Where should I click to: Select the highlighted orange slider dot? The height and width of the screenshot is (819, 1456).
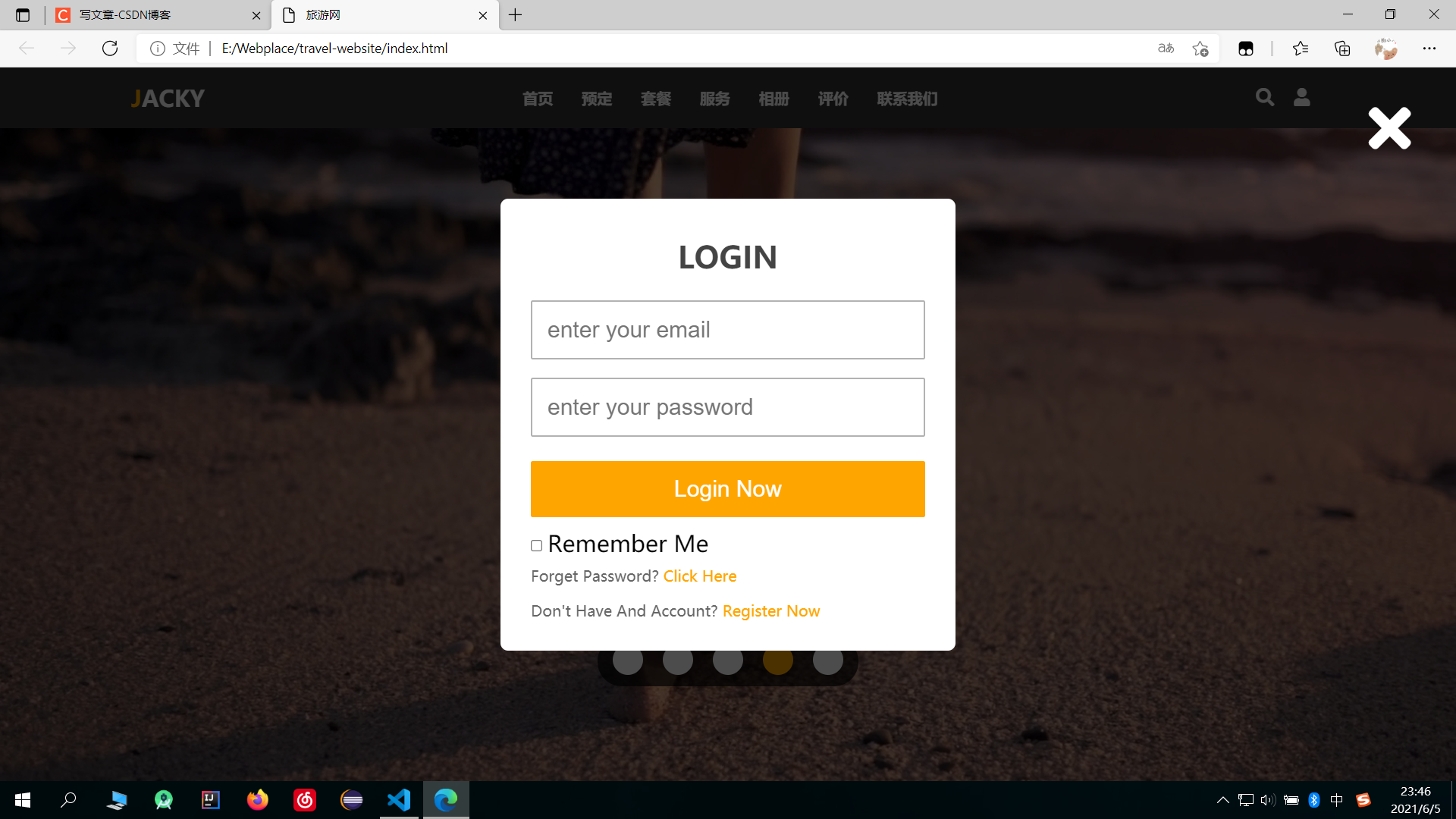tap(777, 661)
